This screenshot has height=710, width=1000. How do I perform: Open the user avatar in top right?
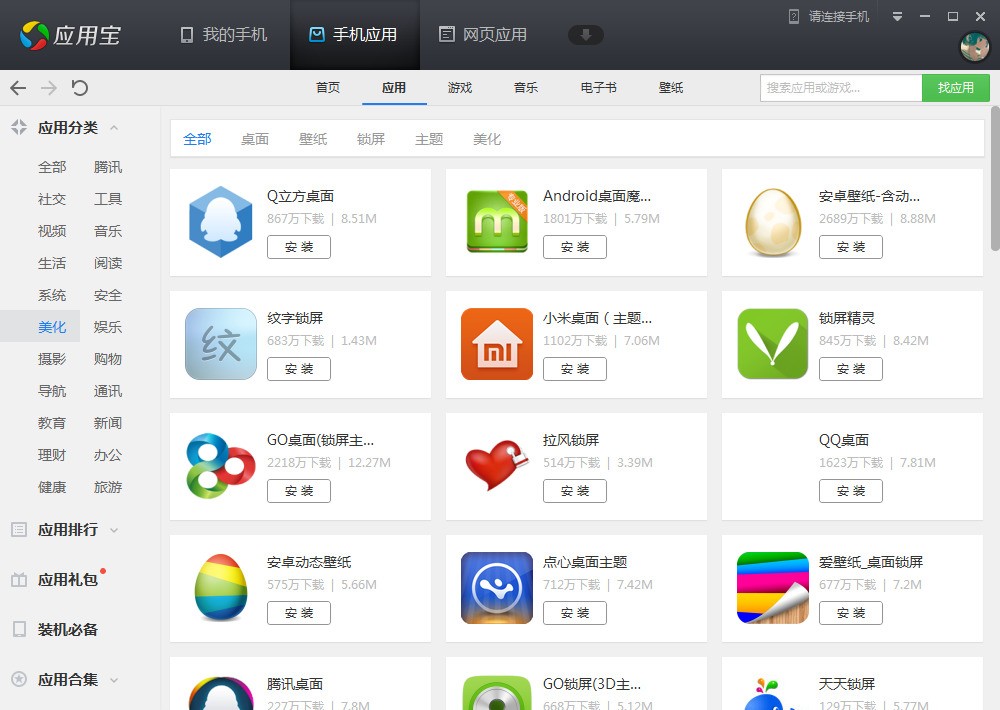[x=974, y=47]
